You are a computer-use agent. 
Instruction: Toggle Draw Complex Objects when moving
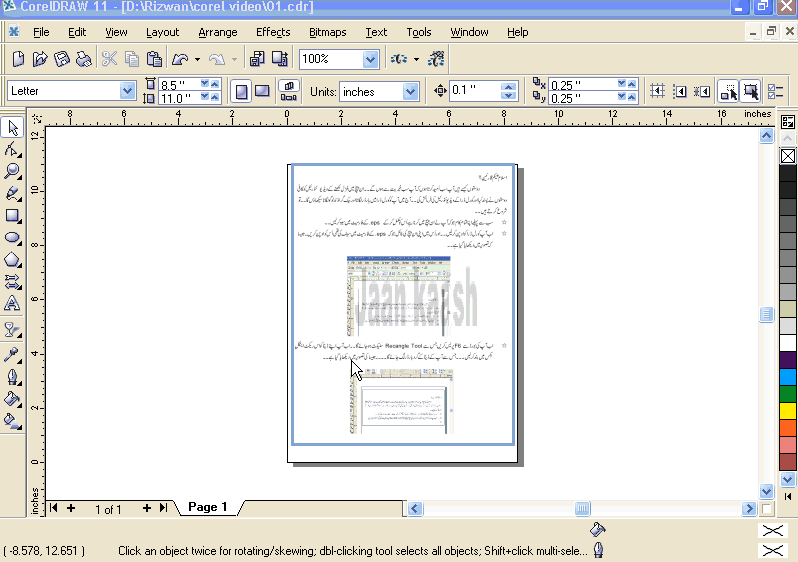[x=728, y=92]
